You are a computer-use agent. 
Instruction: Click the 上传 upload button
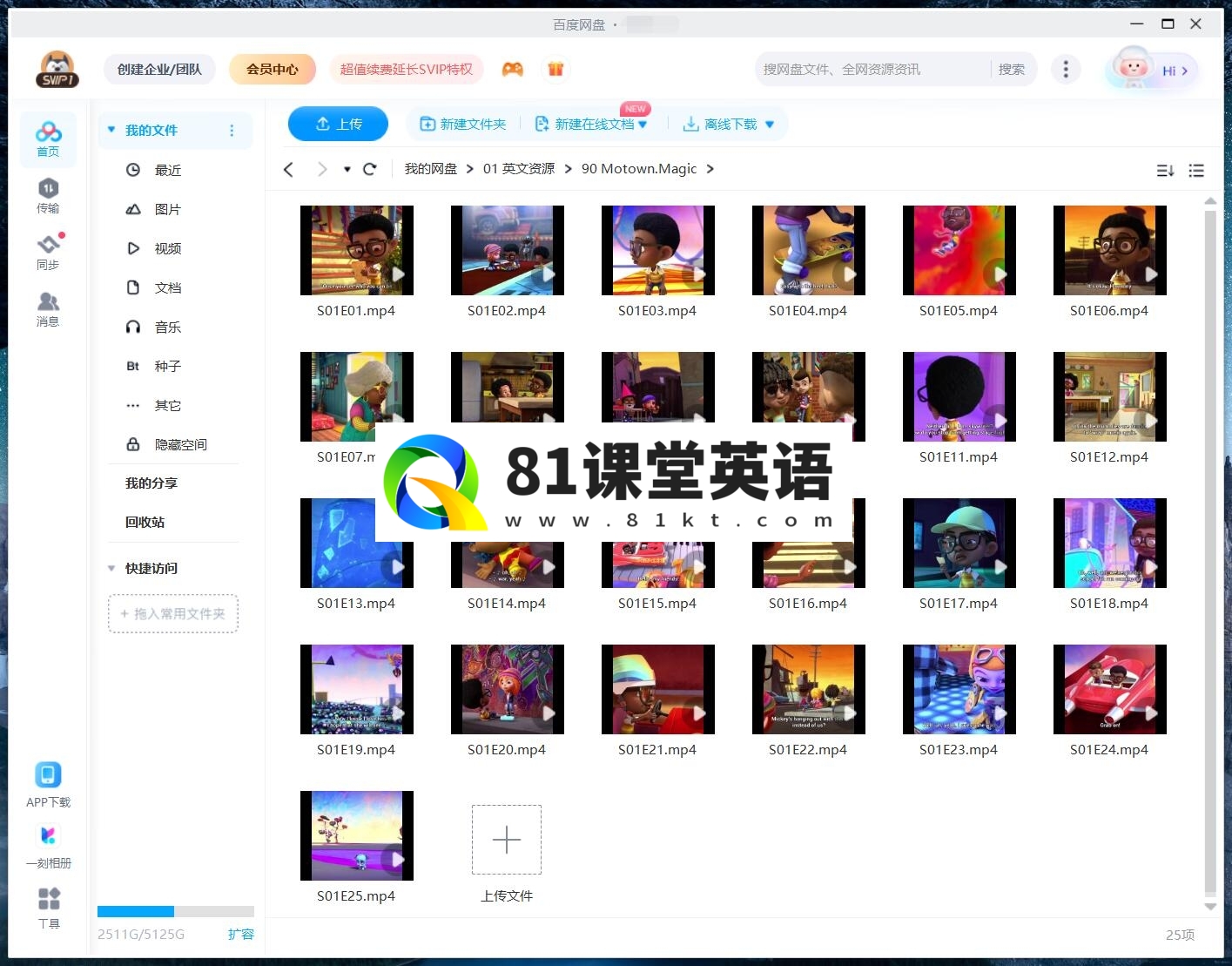338,124
